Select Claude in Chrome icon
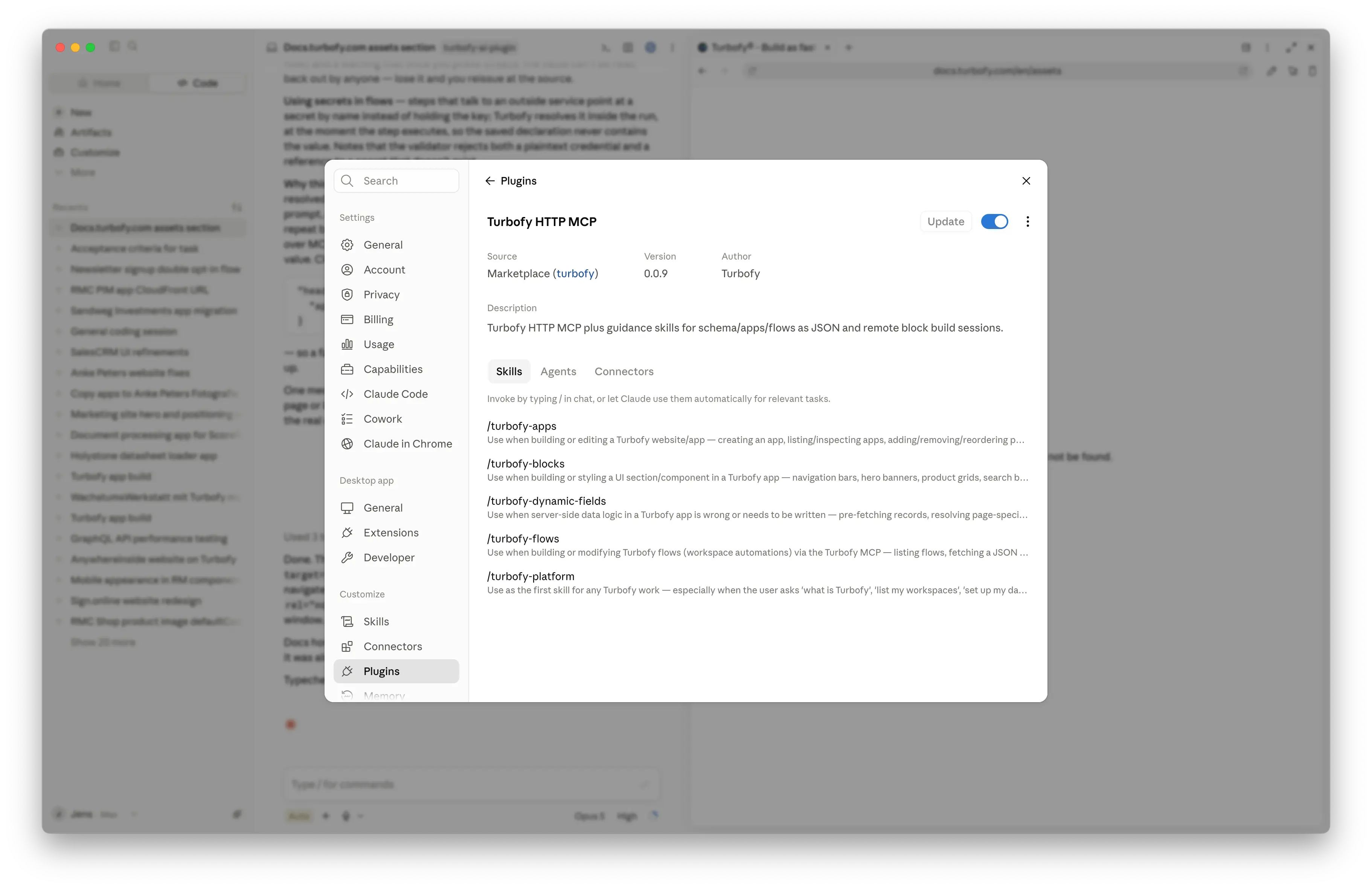This screenshot has width=1372, height=889. click(347, 444)
